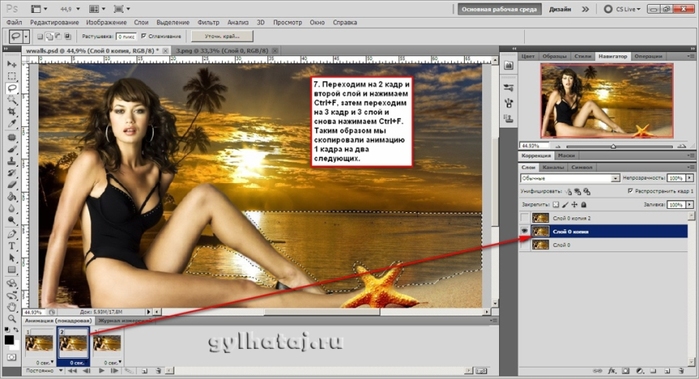Select the Eyedropper tool

pos(12,124)
